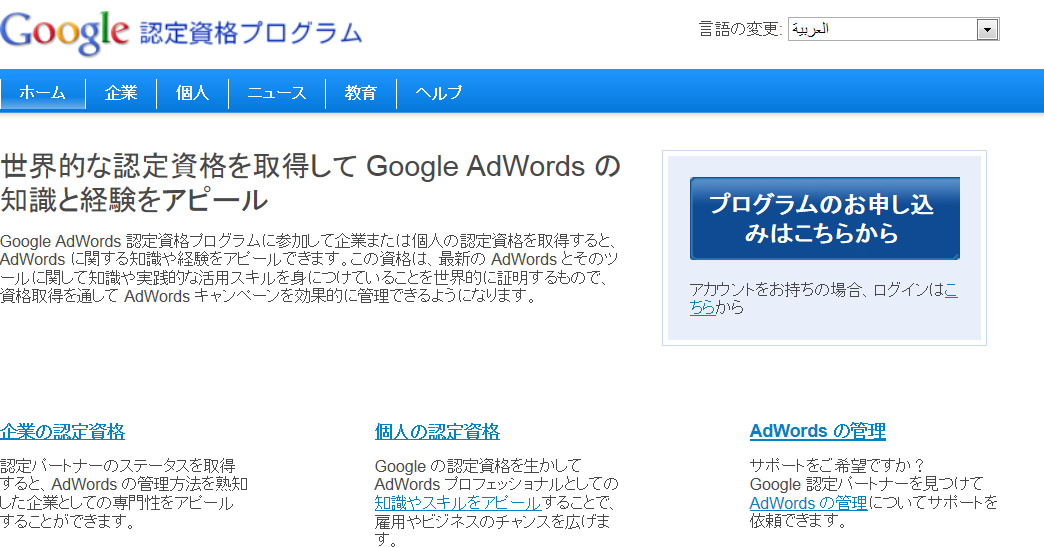The width and height of the screenshot is (1044, 548).
Task: Click the 知識やスキルをアピール link
Action: (x=458, y=503)
